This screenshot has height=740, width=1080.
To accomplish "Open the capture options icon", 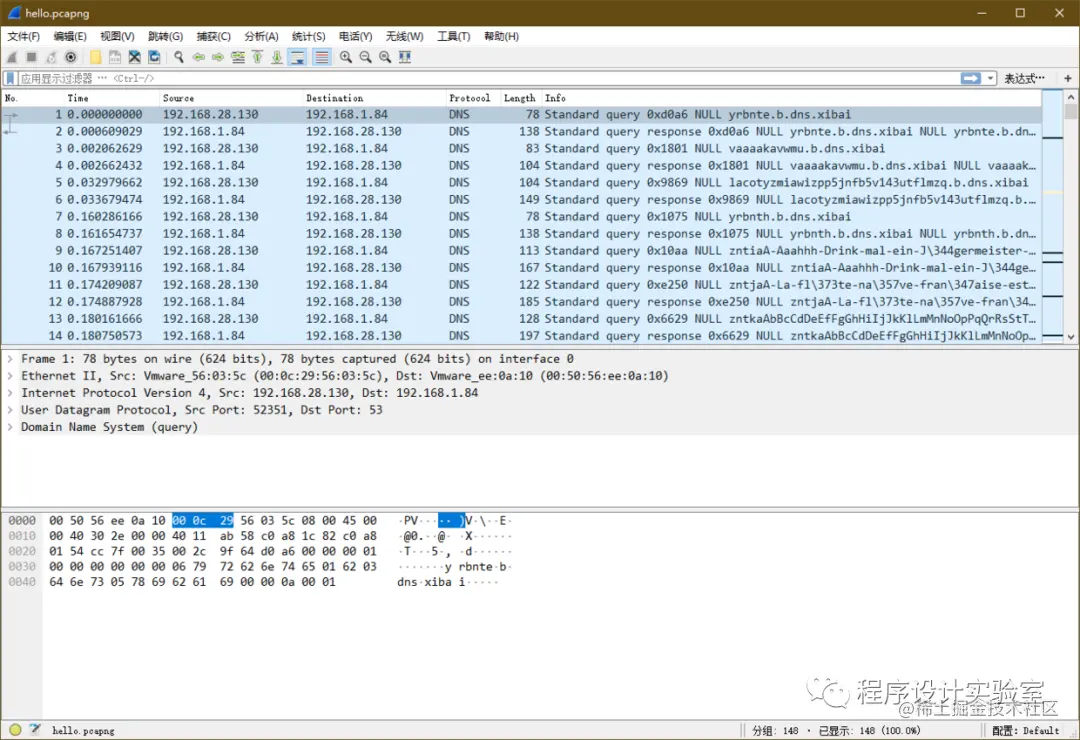I will pos(70,57).
